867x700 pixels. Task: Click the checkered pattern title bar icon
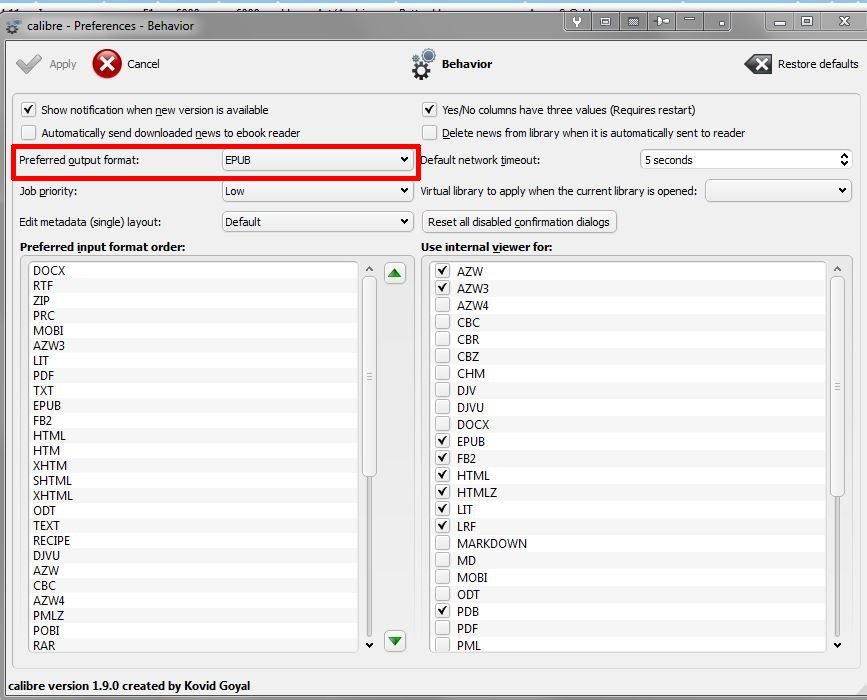point(634,22)
